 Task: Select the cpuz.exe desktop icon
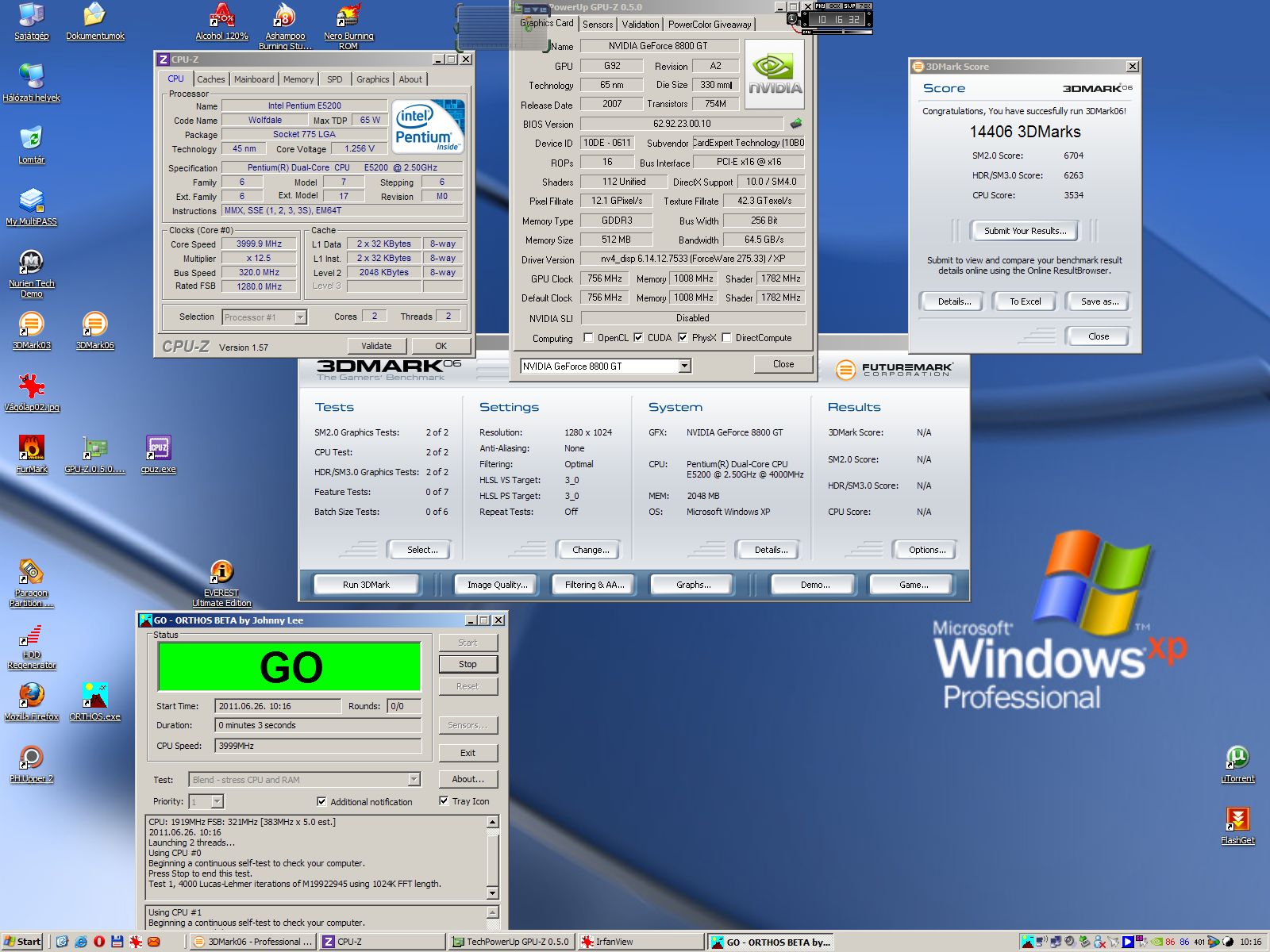click(159, 455)
